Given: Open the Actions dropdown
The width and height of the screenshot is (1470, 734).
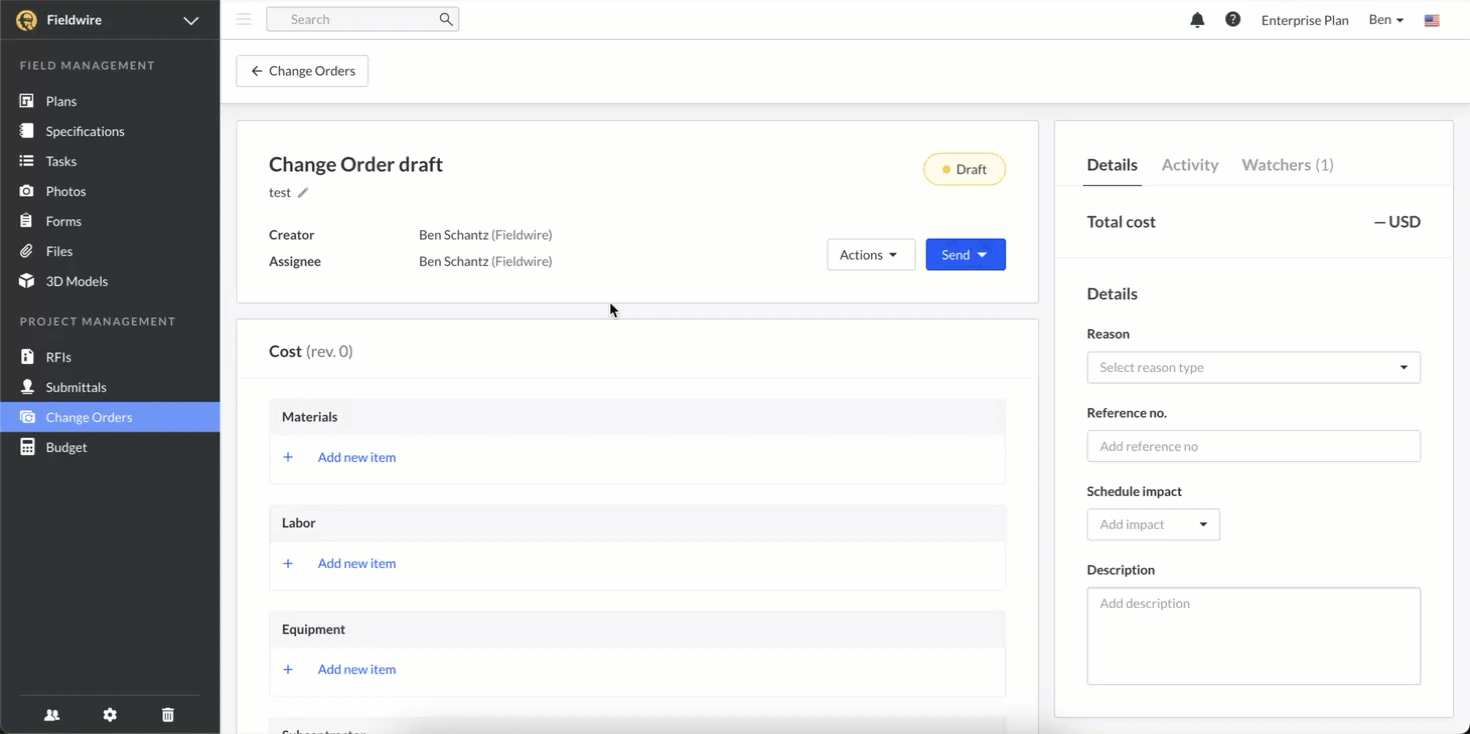Looking at the screenshot, I should click(870, 255).
